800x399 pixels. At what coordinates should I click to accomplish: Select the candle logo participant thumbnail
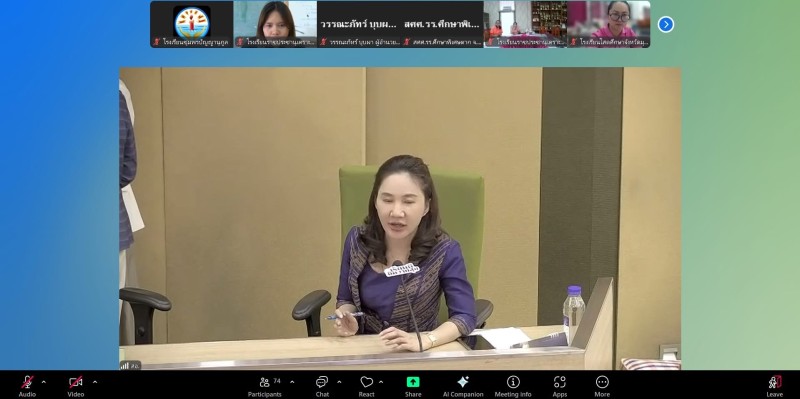pos(192,24)
